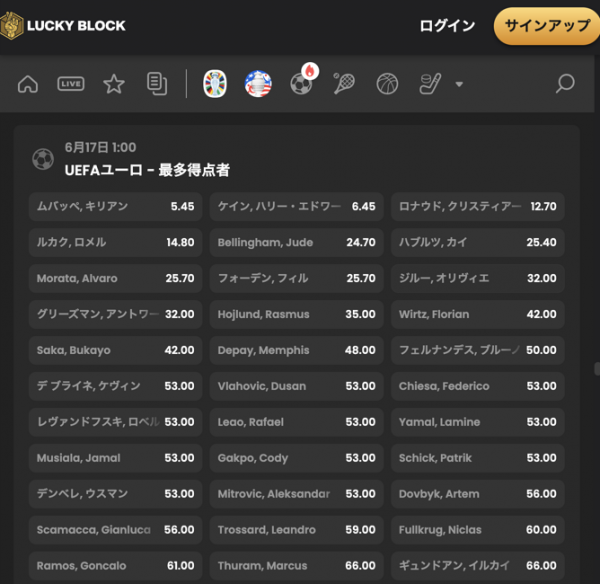Expand the more sports dropdown arrow
The height and width of the screenshot is (584, 600).
(459, 84)
